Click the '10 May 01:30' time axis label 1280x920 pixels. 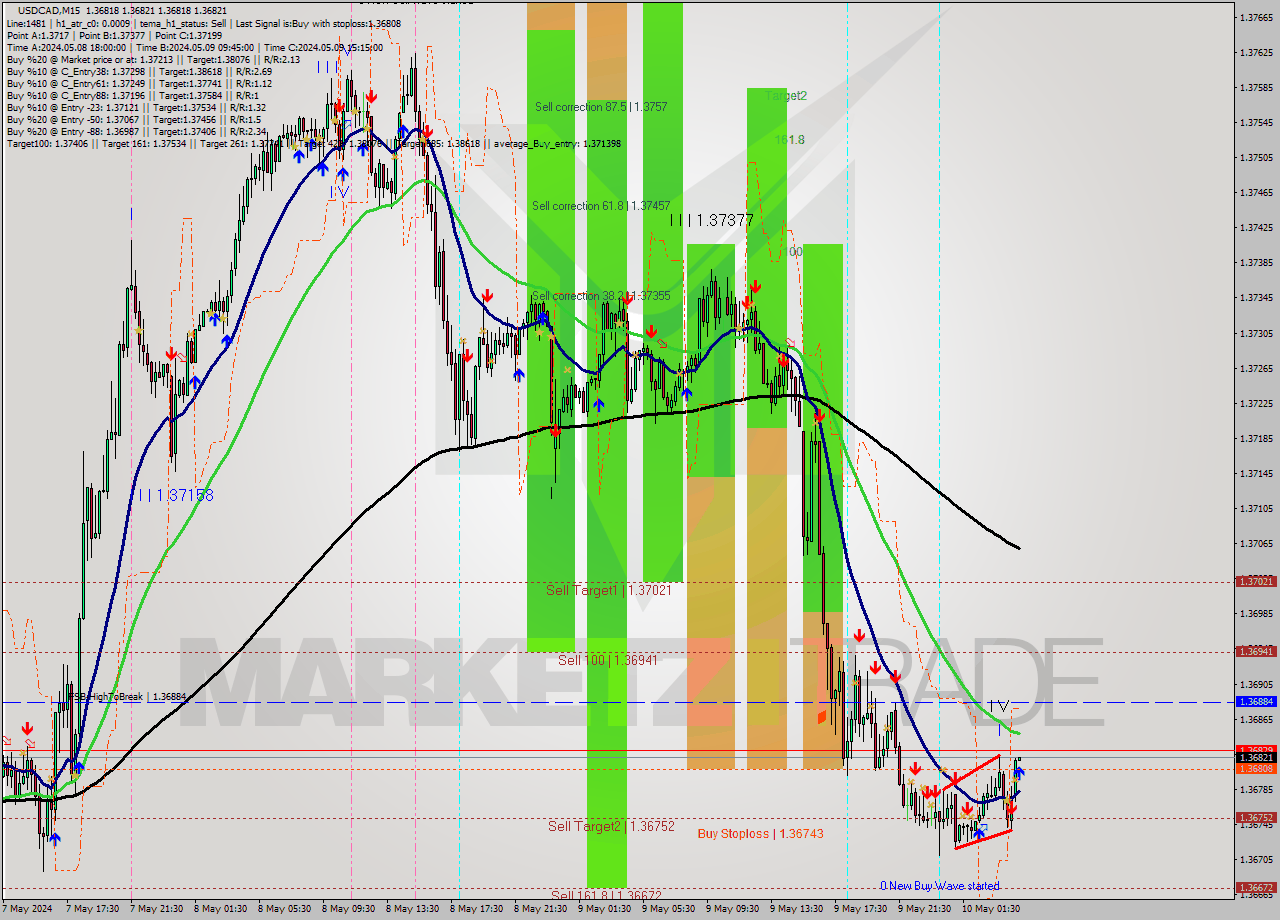(x=990, y=909)
